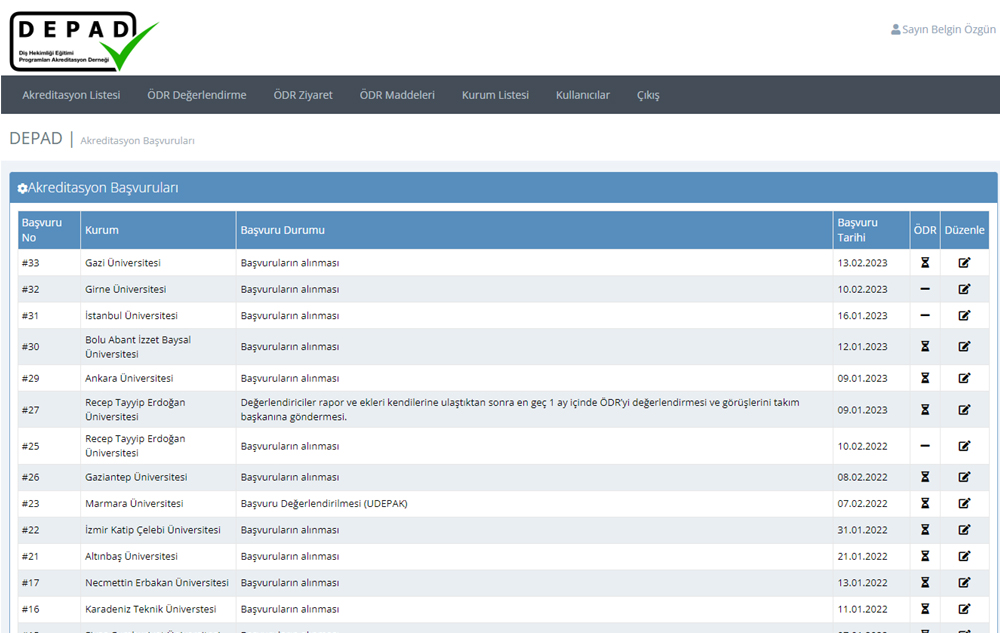1000x633 pixels.
Task: Open the Akreditasyon Listesi menu
Action: (x=71, y=95)
